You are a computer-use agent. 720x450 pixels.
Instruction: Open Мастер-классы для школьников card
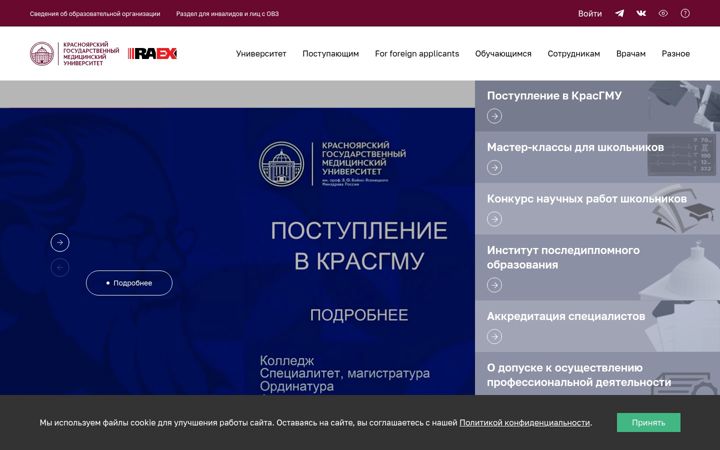click(597, 158)
